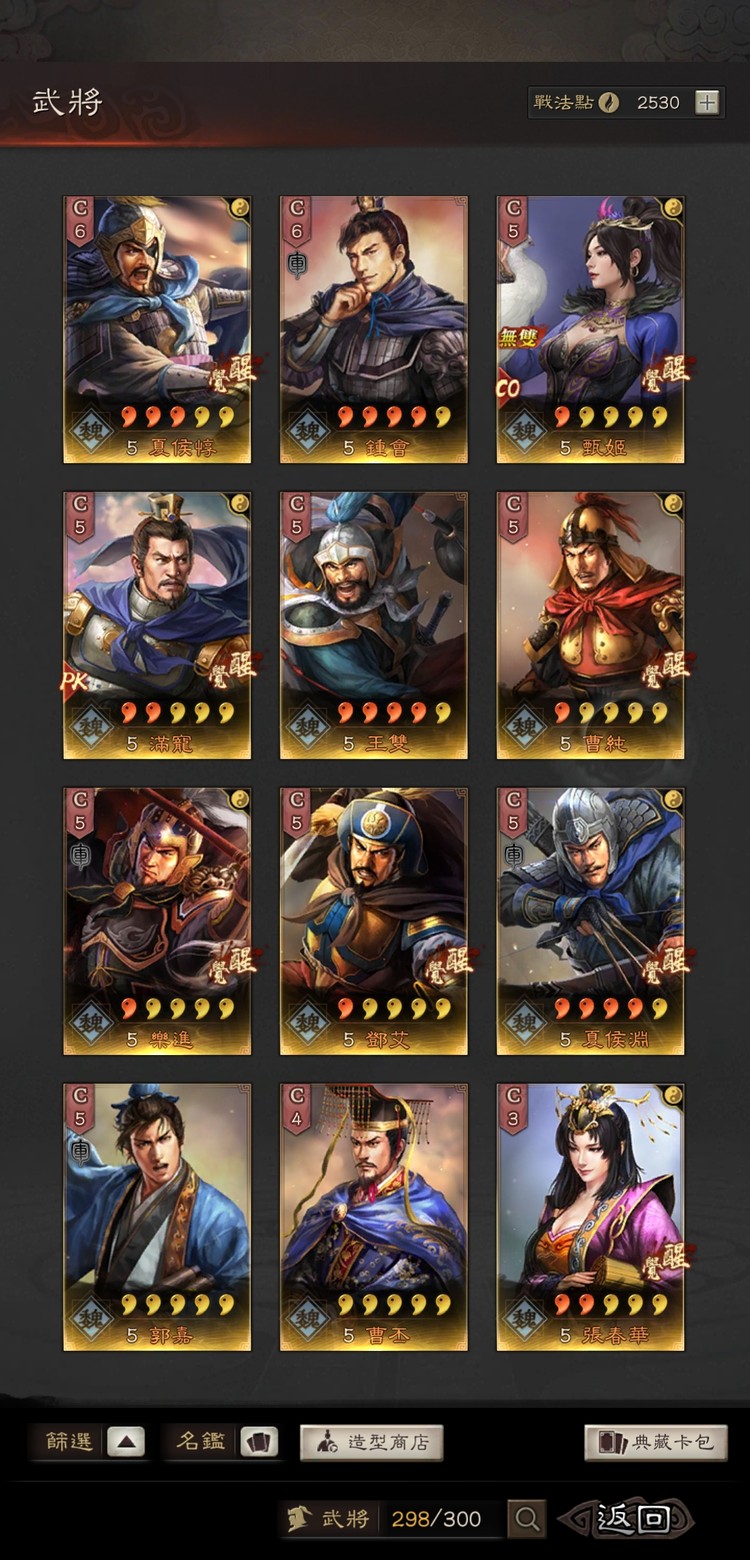Open the 名鑑 directory label

[x=202, y=1442]
